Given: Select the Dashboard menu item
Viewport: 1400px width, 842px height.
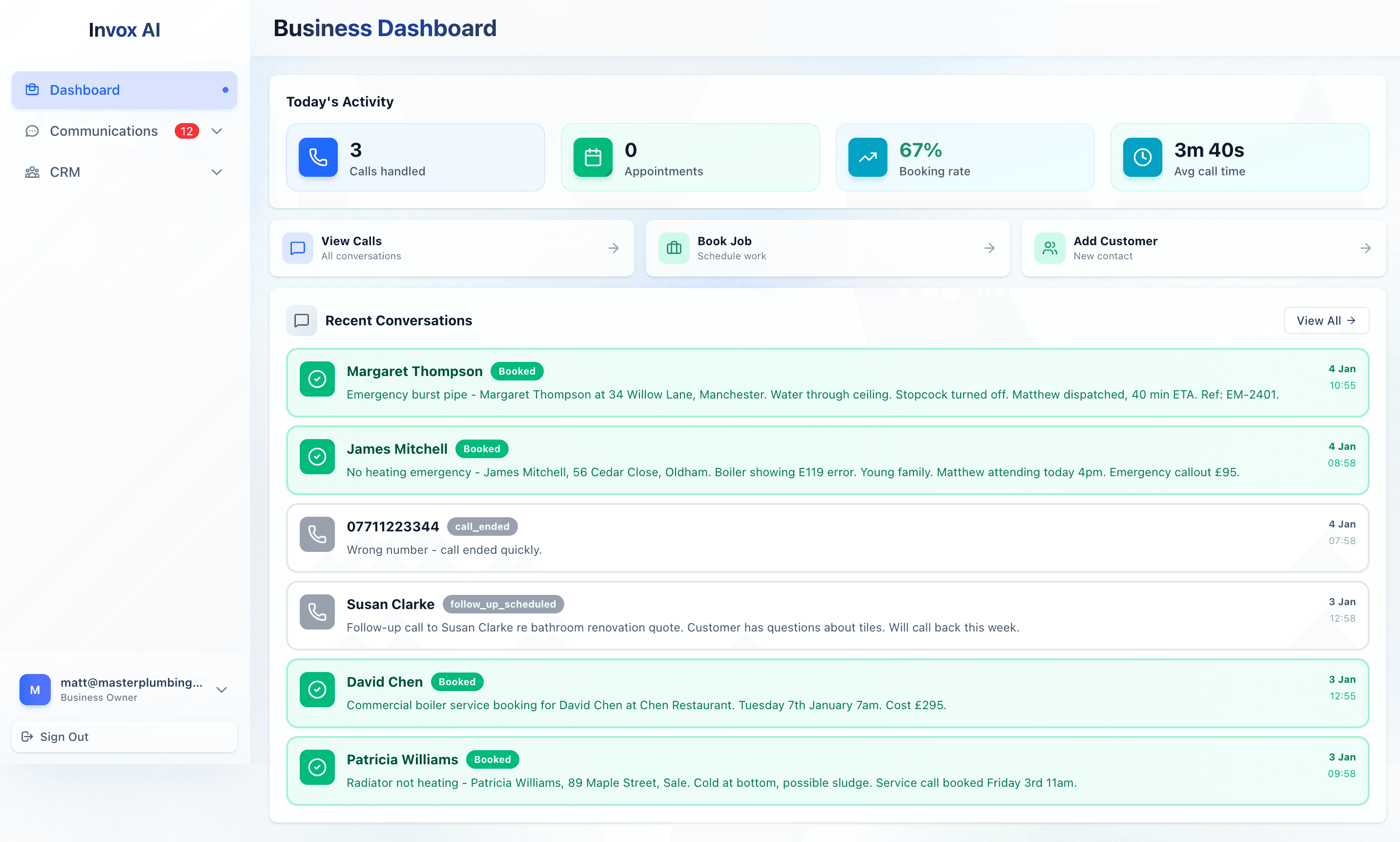Looking at the screenshot, I should 84,89.
